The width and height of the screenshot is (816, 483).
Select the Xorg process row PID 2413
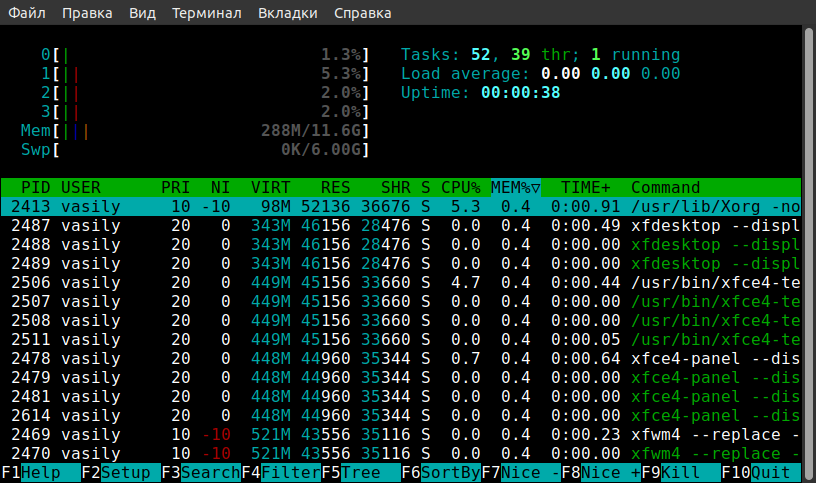[x=401, y=207]
